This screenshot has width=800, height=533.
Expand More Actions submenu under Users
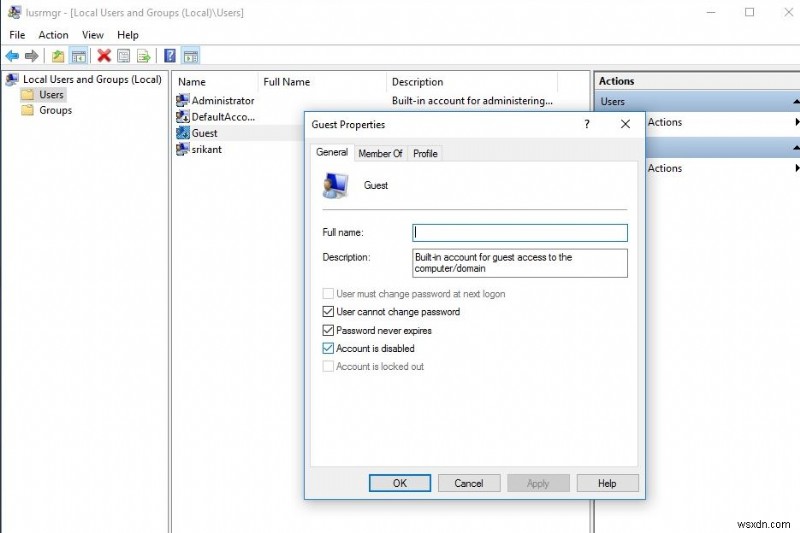[x=797, y=122]
